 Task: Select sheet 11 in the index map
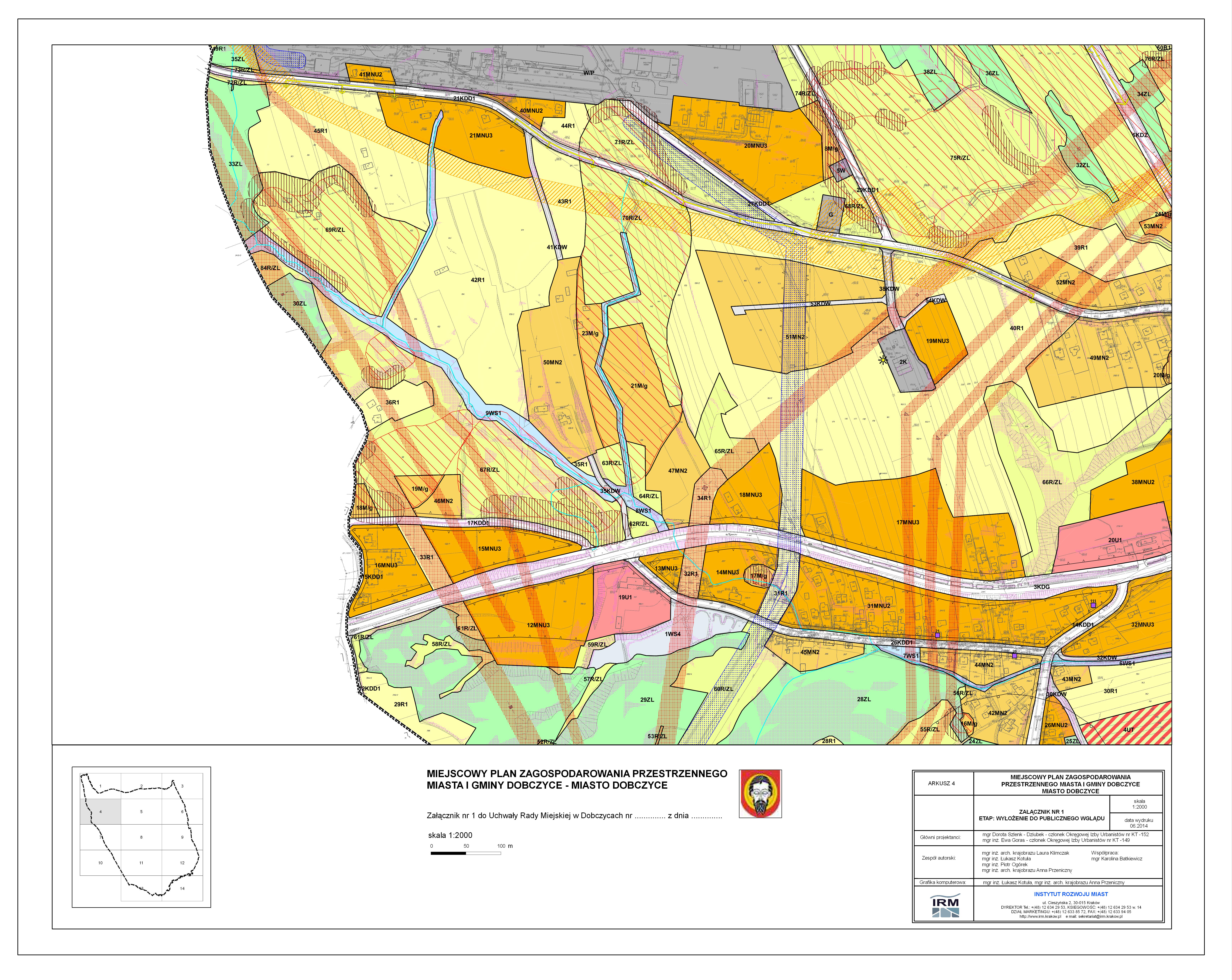point(141,863)
